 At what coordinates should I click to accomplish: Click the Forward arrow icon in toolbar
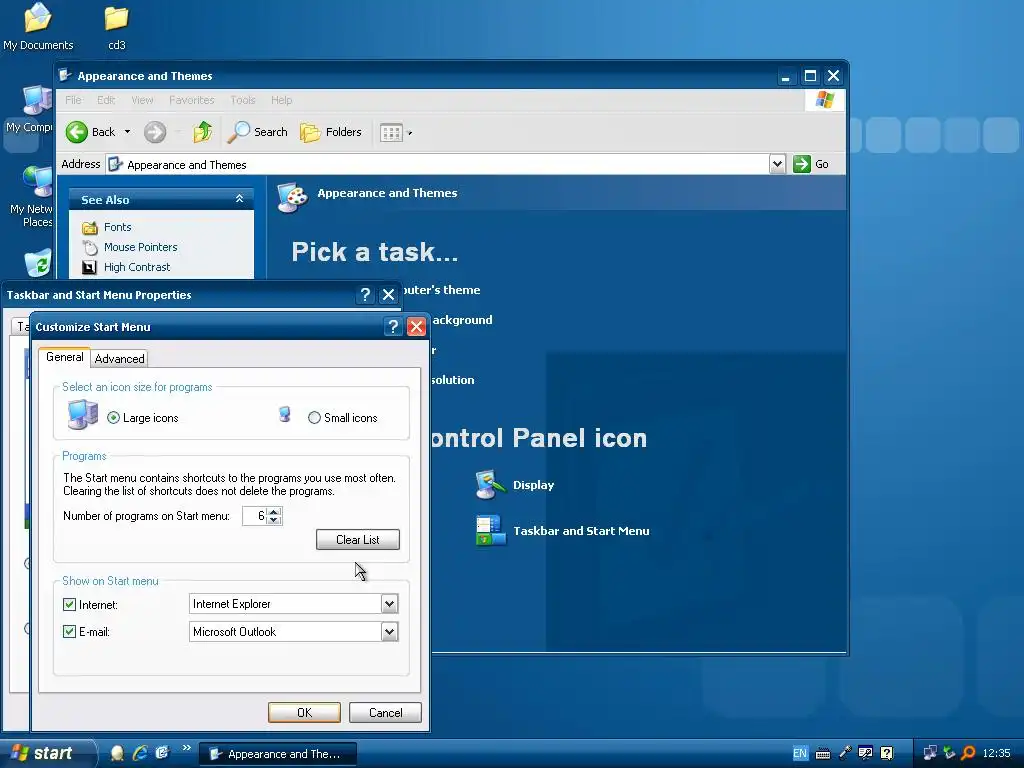(155, 132)
